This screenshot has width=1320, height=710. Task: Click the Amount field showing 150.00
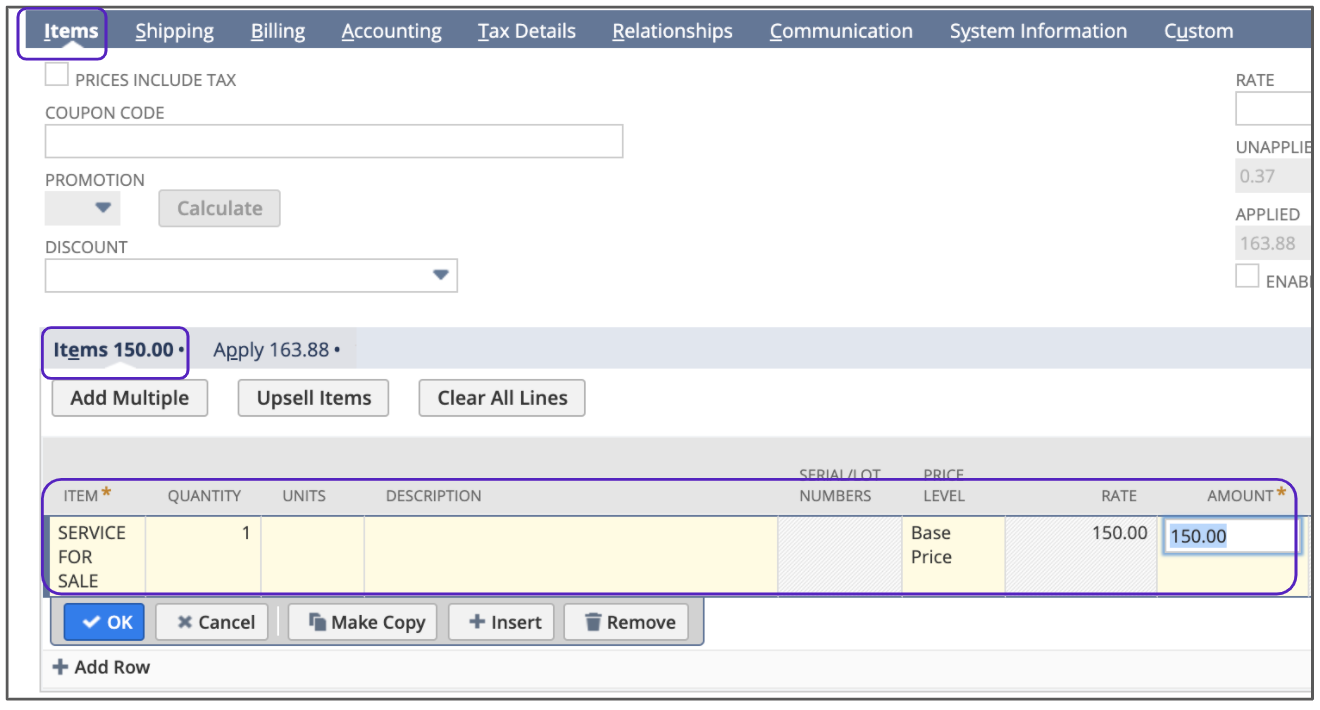pyautogui.click(x=1229, y=537)
